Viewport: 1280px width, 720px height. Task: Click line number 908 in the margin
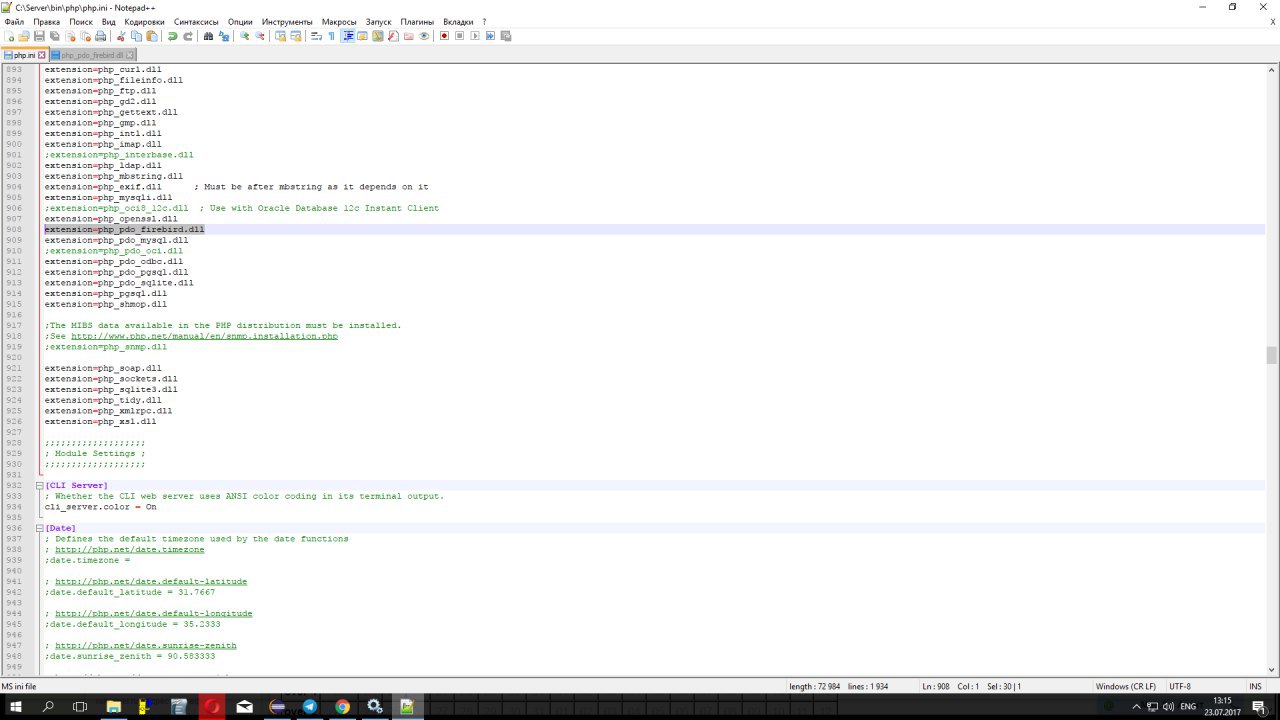pos(14,229)
